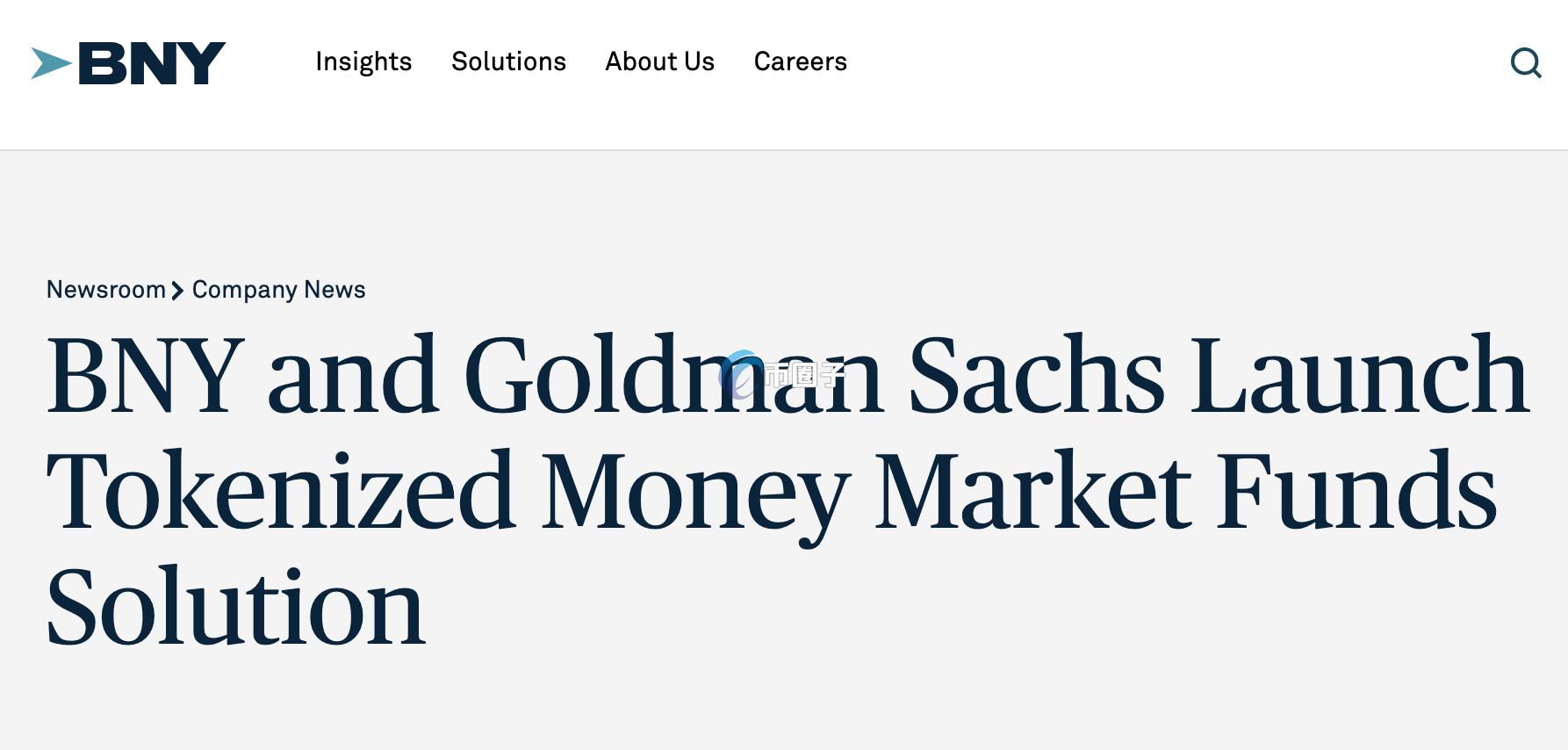The width and height of the screenshot is (1568, 750).
Task: Open the search magnifier icon
Action: pyautogui.click(x=1526, y=63)
